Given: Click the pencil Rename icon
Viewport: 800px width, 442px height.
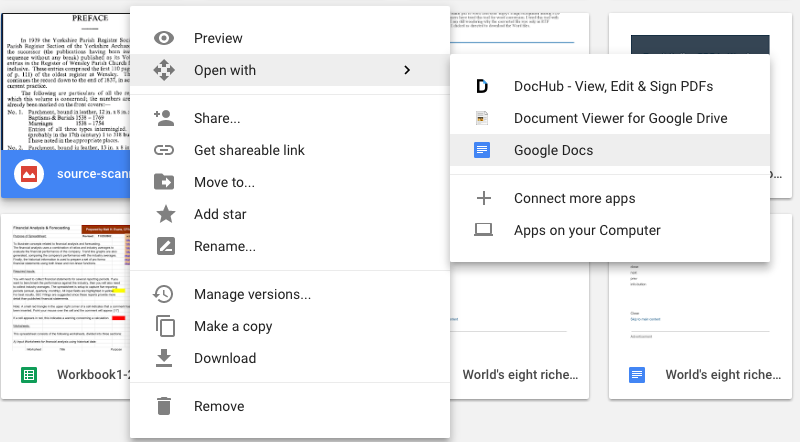Looking at the screenshot, I should tap(165, 246).
